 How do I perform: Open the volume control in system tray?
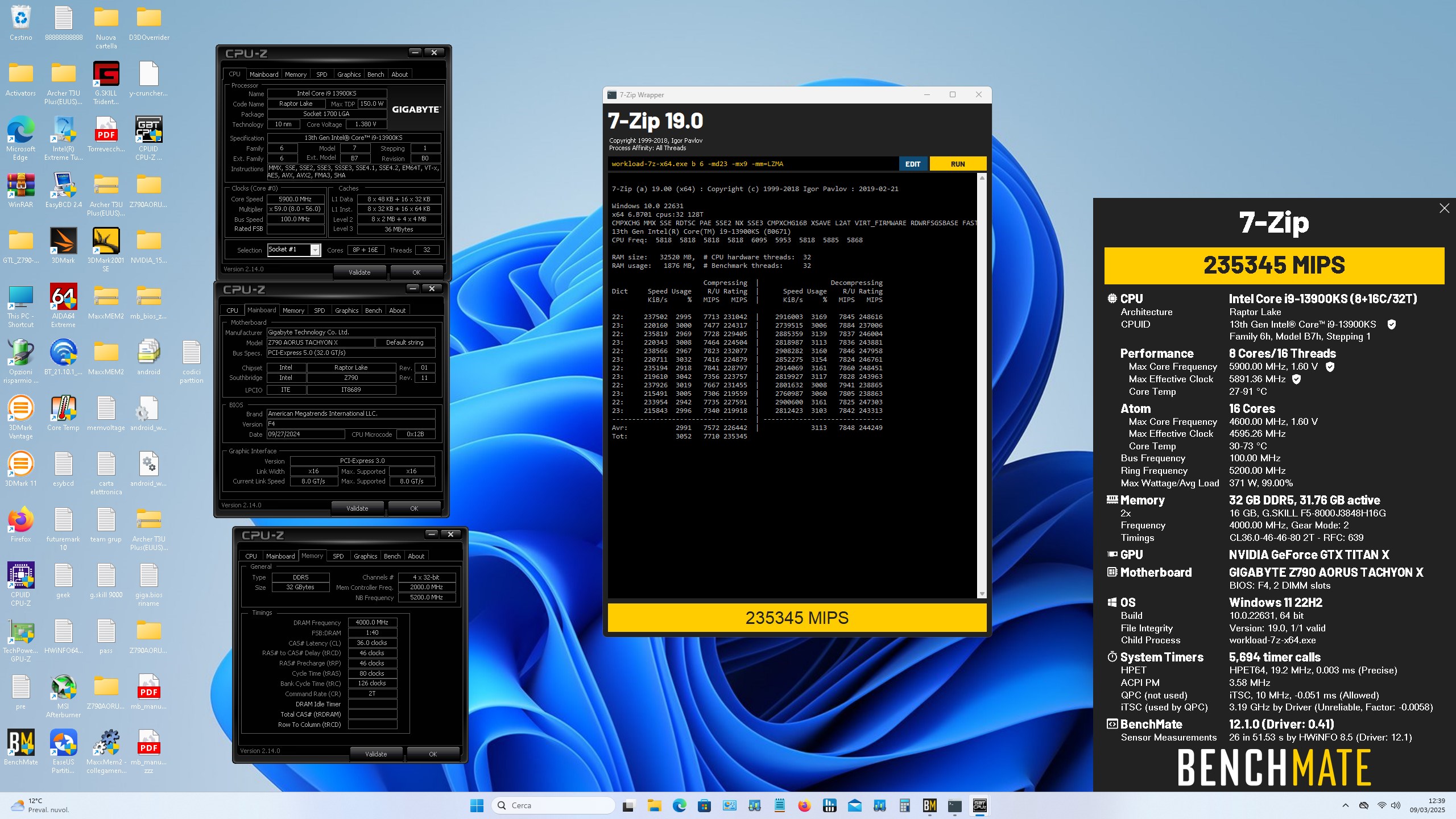[1396, 805]
